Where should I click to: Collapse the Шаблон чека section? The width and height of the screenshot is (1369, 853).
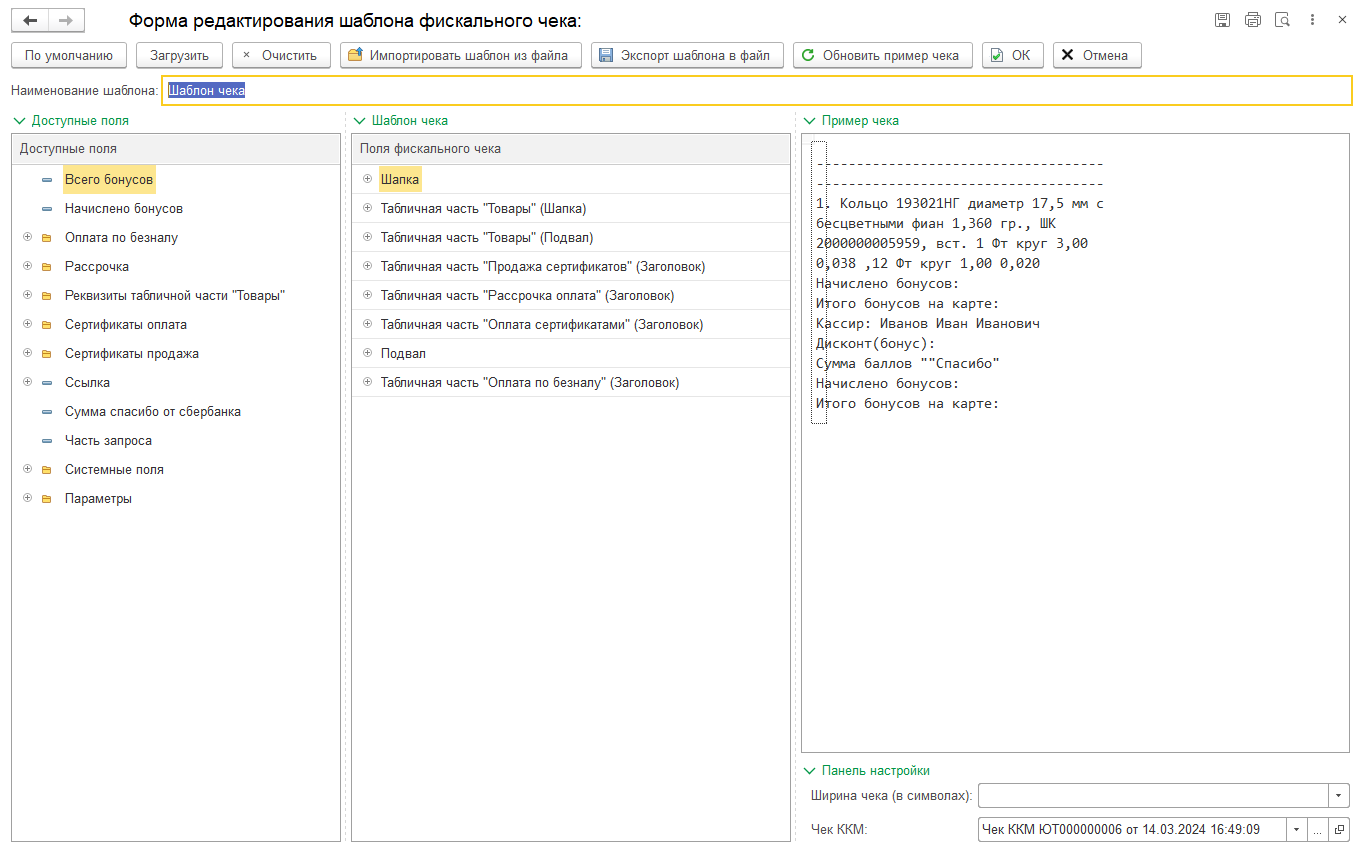pyautogui.click(x=359, y=121)
